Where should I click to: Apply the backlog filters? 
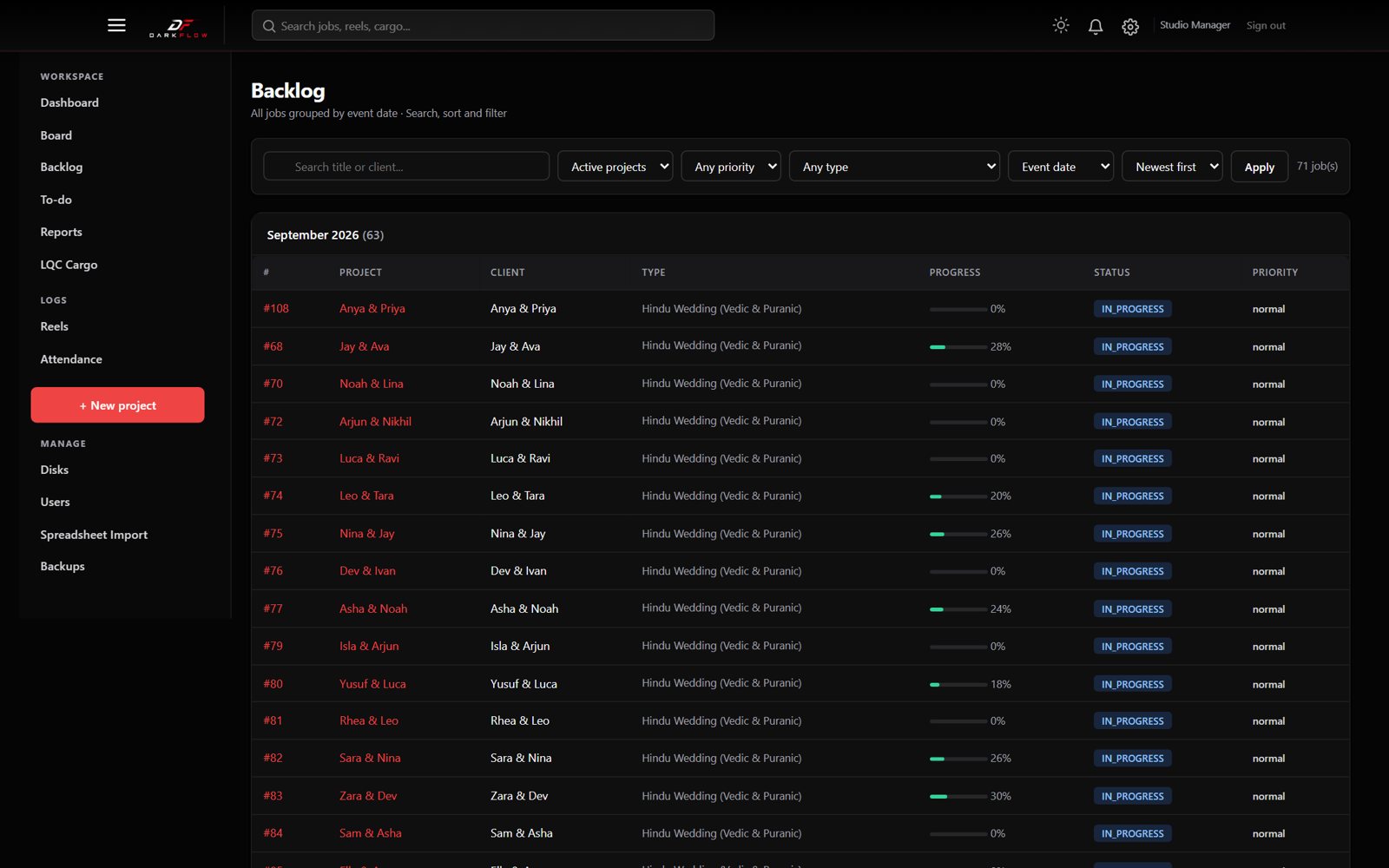point(1259,167)
